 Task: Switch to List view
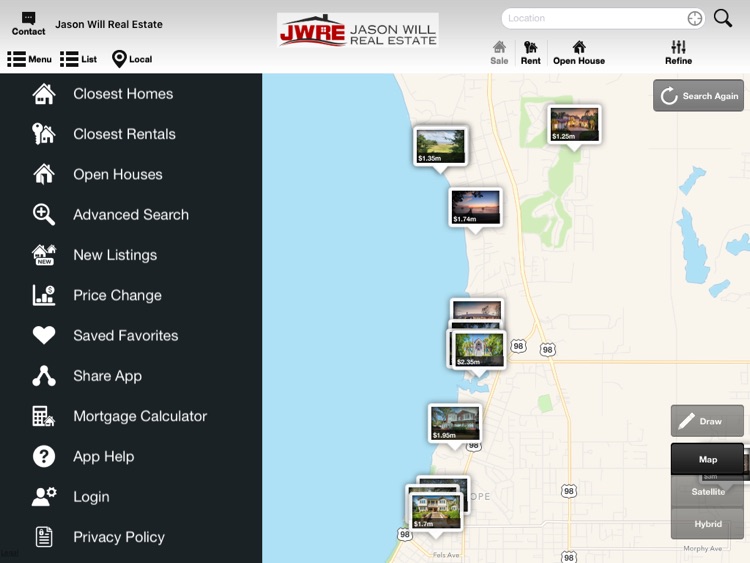78,59
